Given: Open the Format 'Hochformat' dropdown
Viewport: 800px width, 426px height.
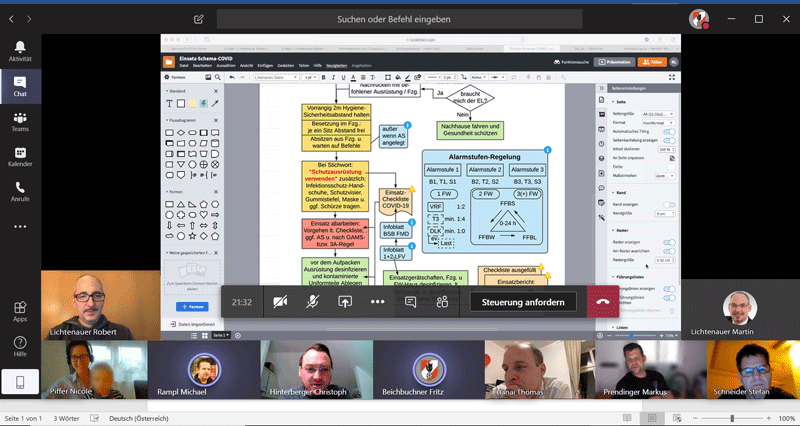Looking at the screenshot, I should tap(658, 123).
